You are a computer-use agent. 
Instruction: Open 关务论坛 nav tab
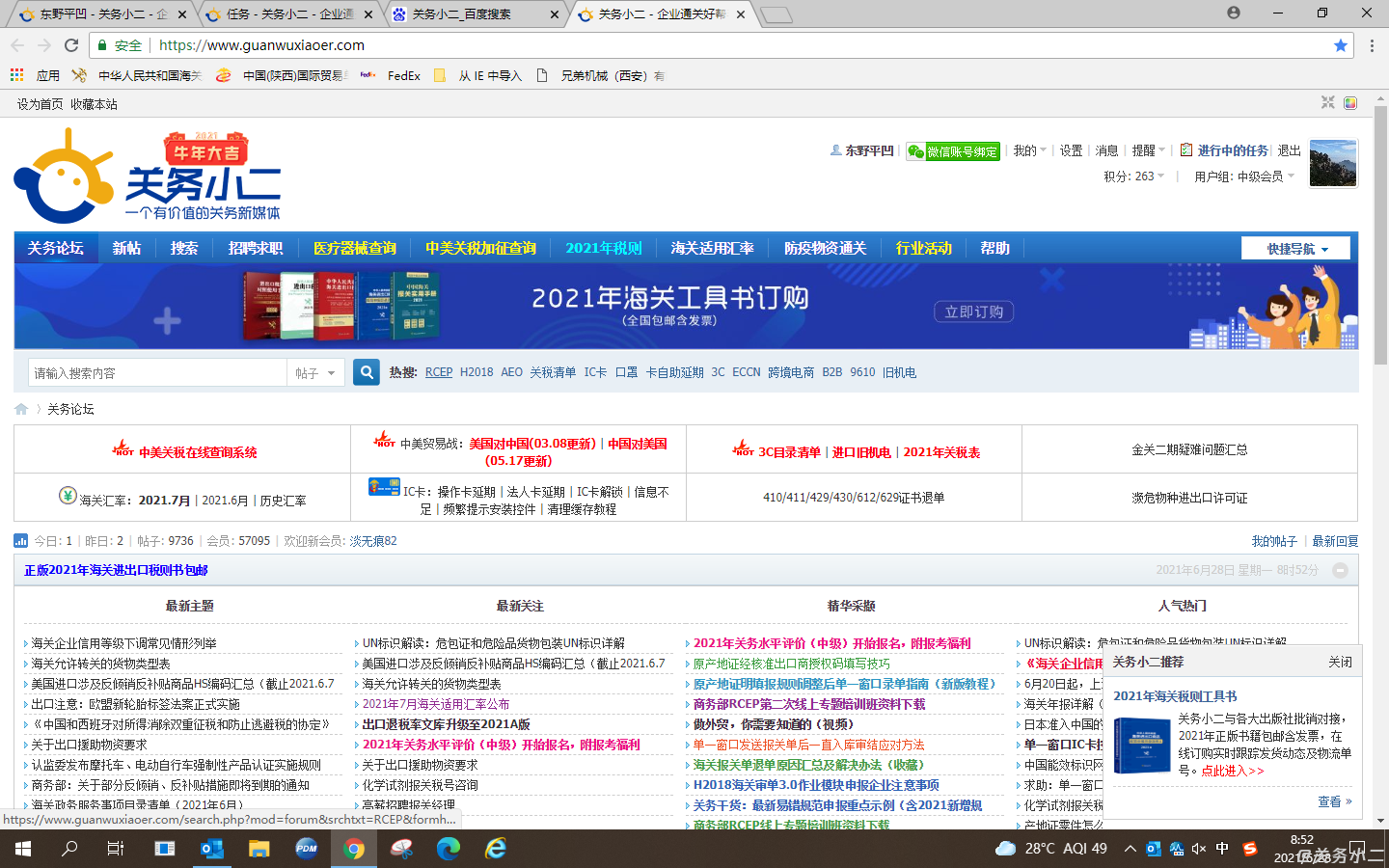[x=56, y=249]
